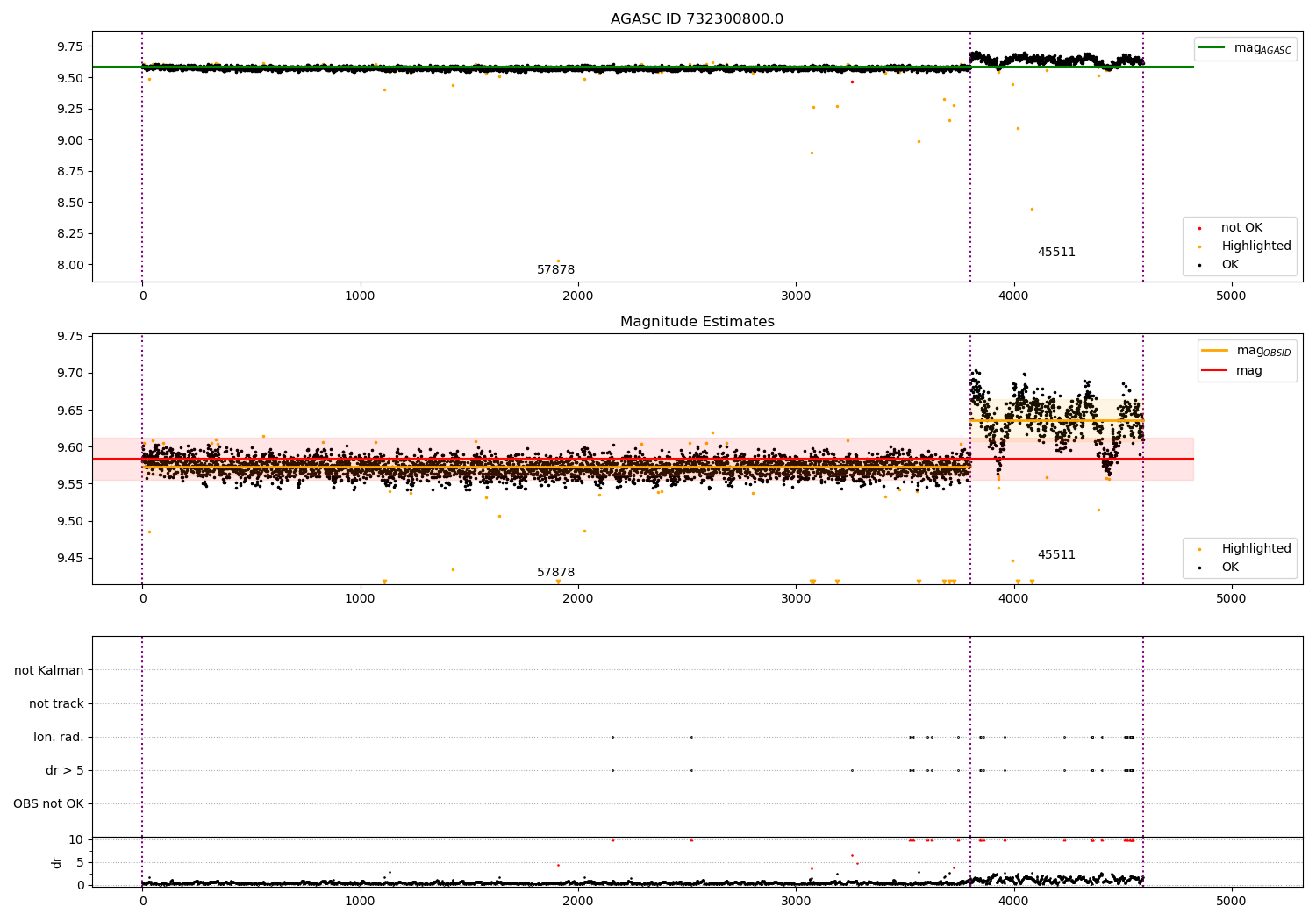
Task: Click the green line swatch beside mag AGASC
Action: click(x=1212, y=48)
